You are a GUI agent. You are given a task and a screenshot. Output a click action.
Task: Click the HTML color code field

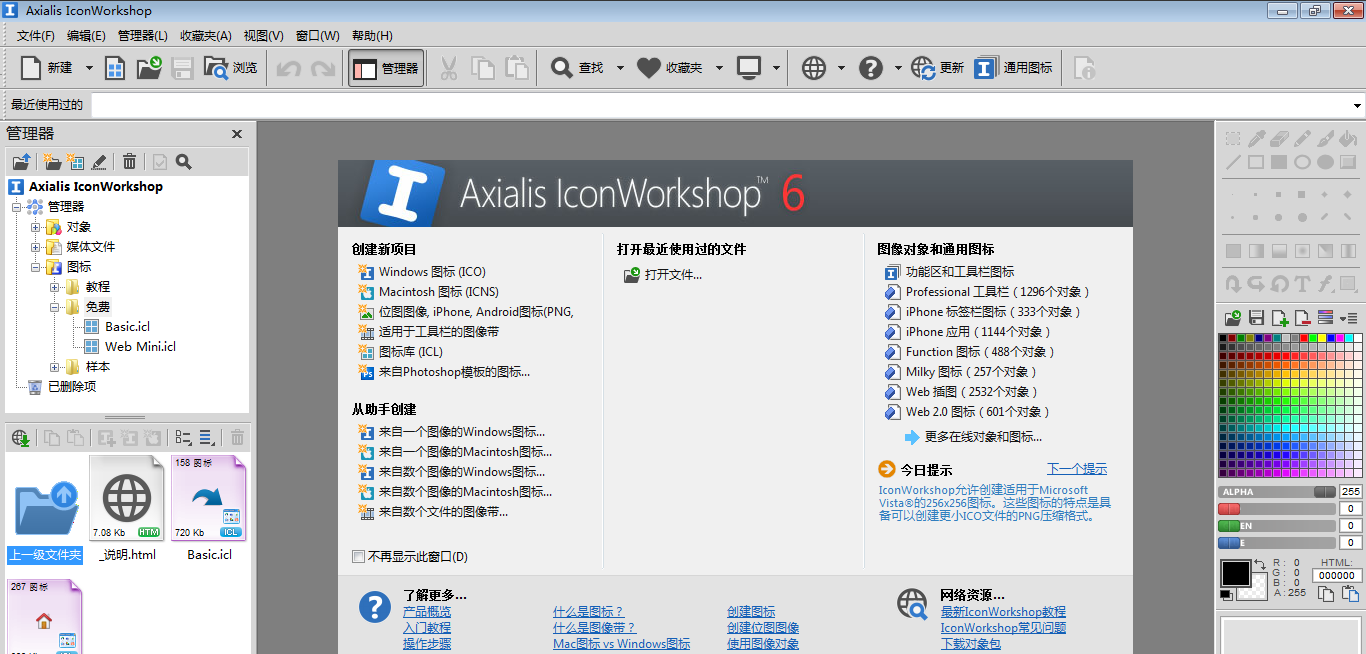pos(1336,575)
